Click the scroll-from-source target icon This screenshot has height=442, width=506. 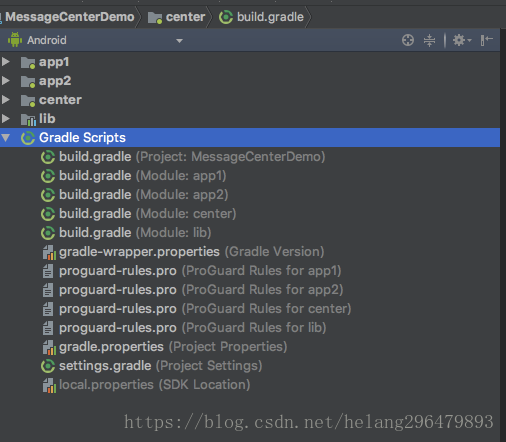coord(408,40)
